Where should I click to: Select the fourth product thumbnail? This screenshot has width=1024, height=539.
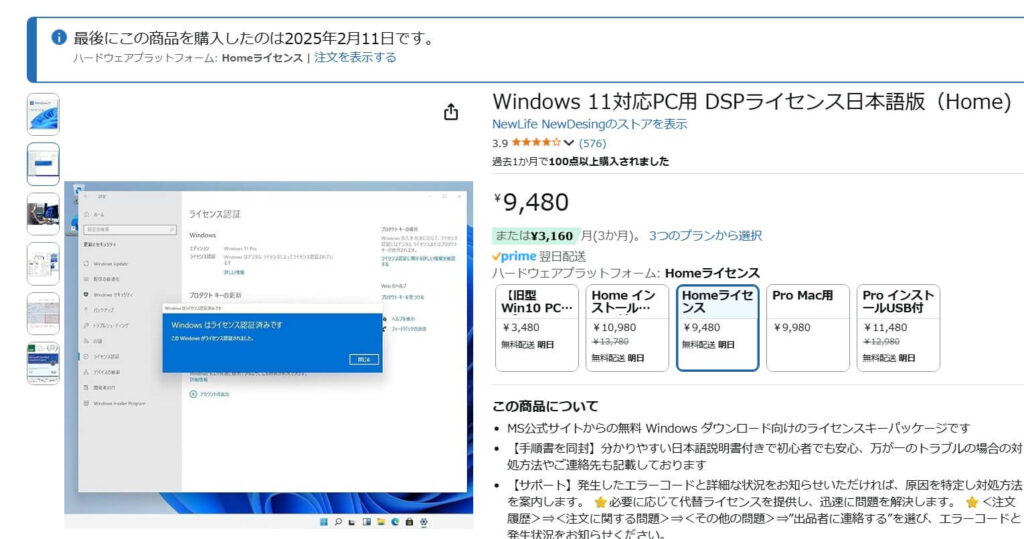coord(43,263)
